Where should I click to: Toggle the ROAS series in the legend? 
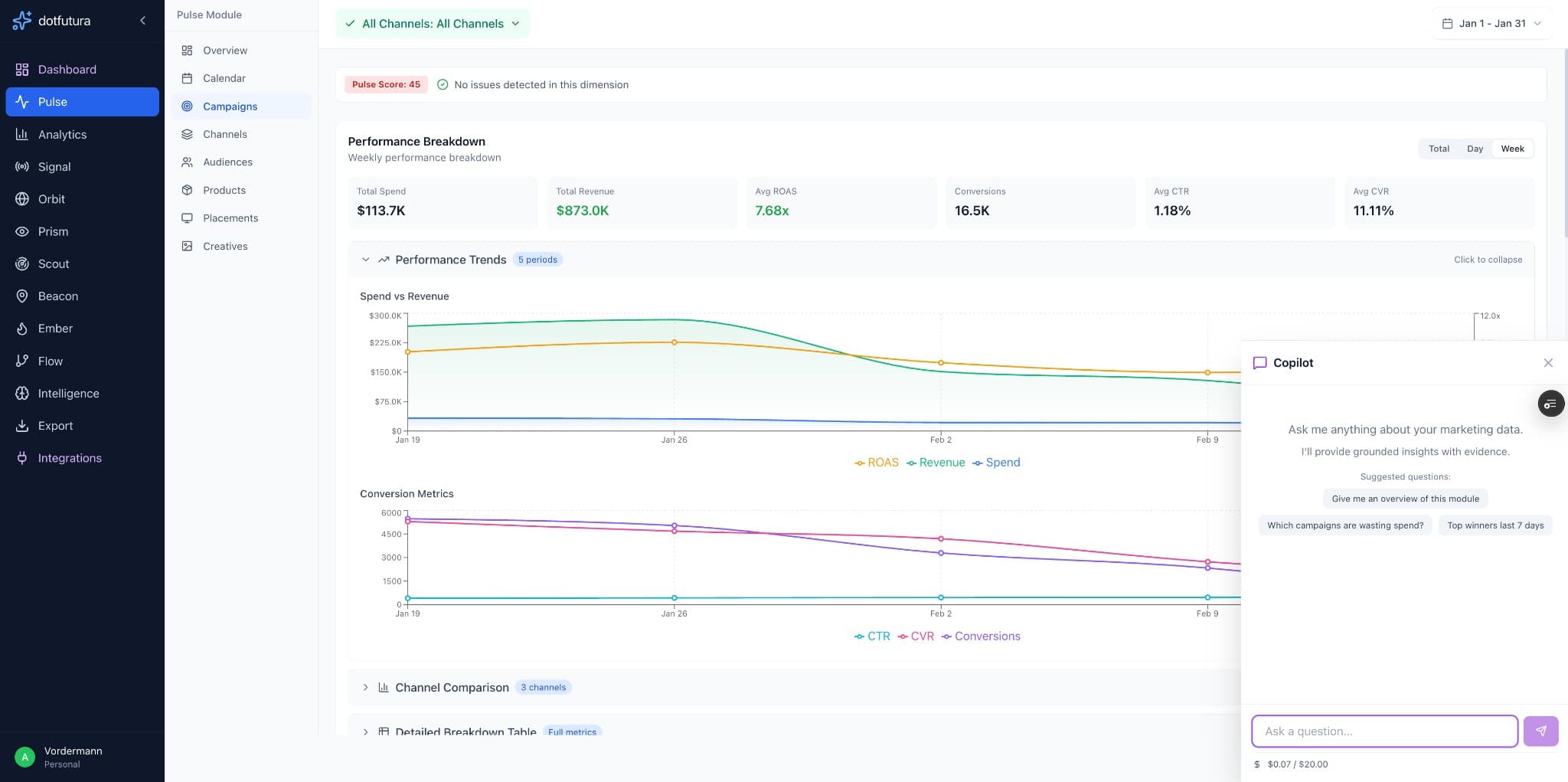point(876,462)
